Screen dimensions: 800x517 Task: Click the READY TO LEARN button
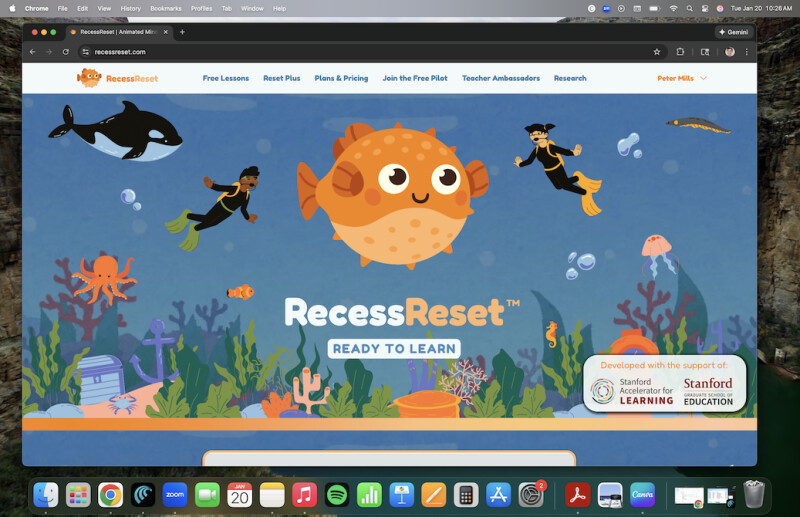pyautogui.click(x=394, y=349)
